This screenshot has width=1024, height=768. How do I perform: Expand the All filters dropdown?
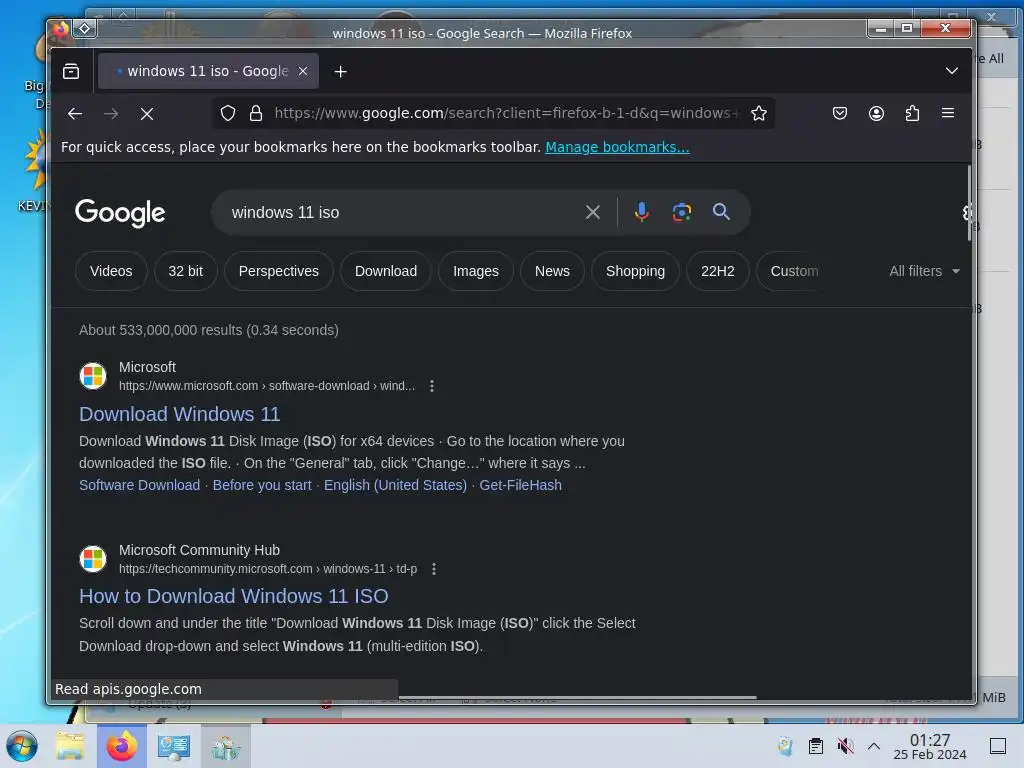point(924,271)
